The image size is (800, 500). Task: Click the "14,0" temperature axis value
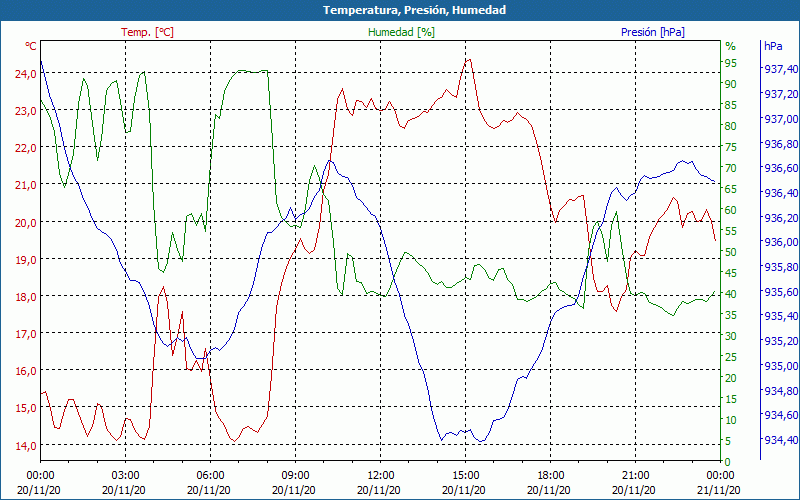(26, 445)
